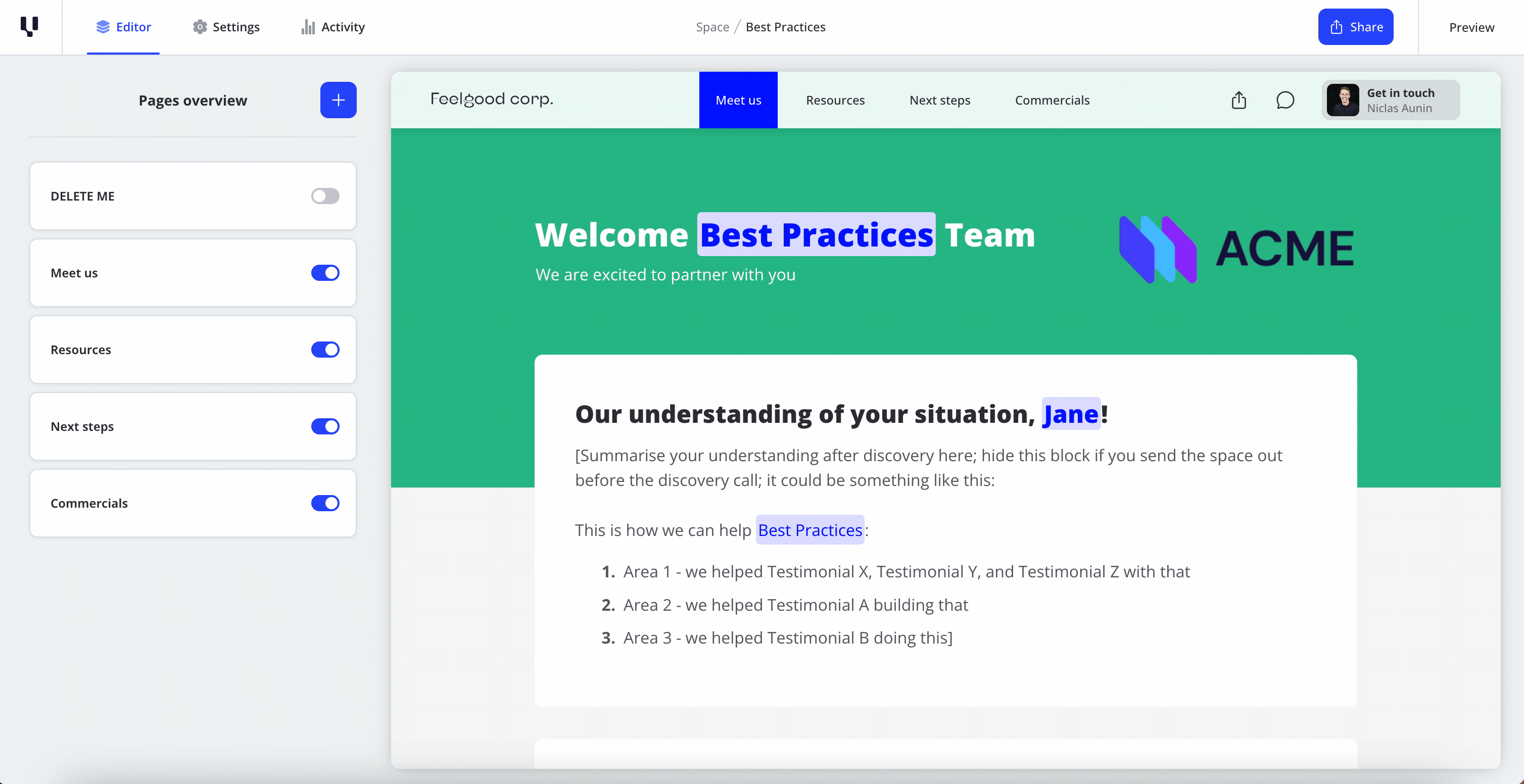This screenshot has height=784, width=1524.
Task: Select the Commercials page card
Action: click(193, 503)
